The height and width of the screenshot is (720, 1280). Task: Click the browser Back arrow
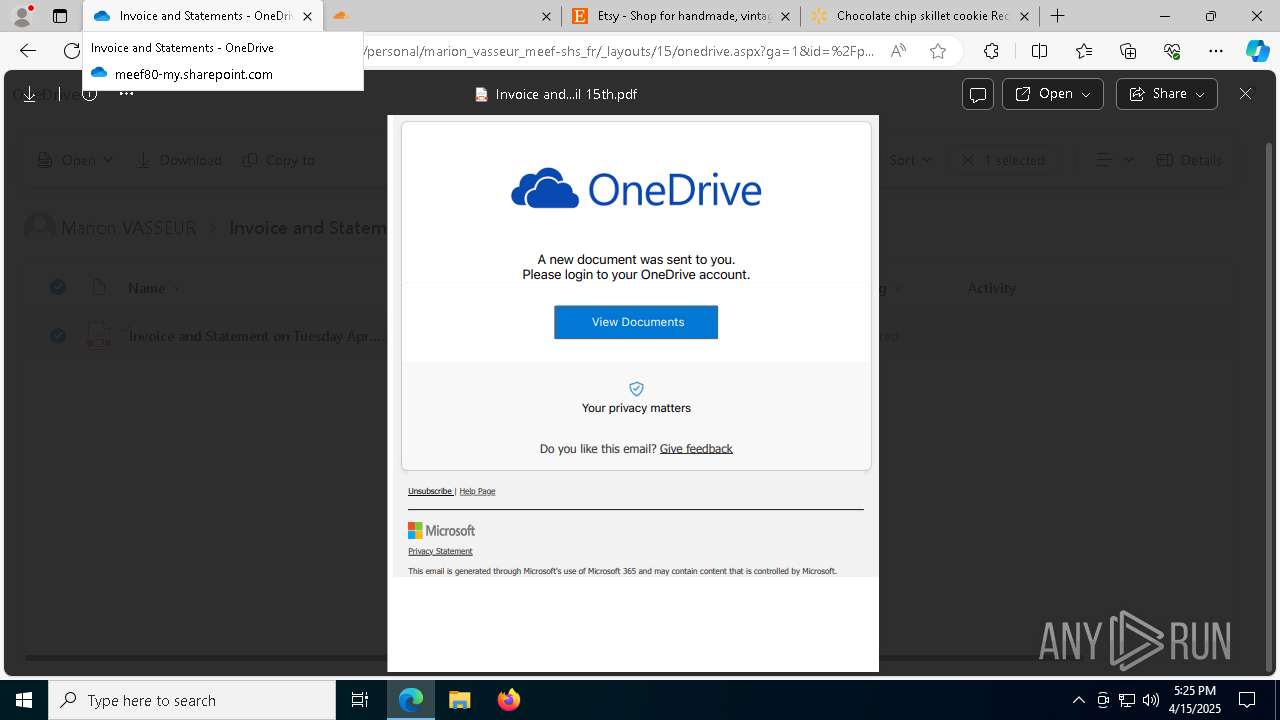[x=28, y=51]
